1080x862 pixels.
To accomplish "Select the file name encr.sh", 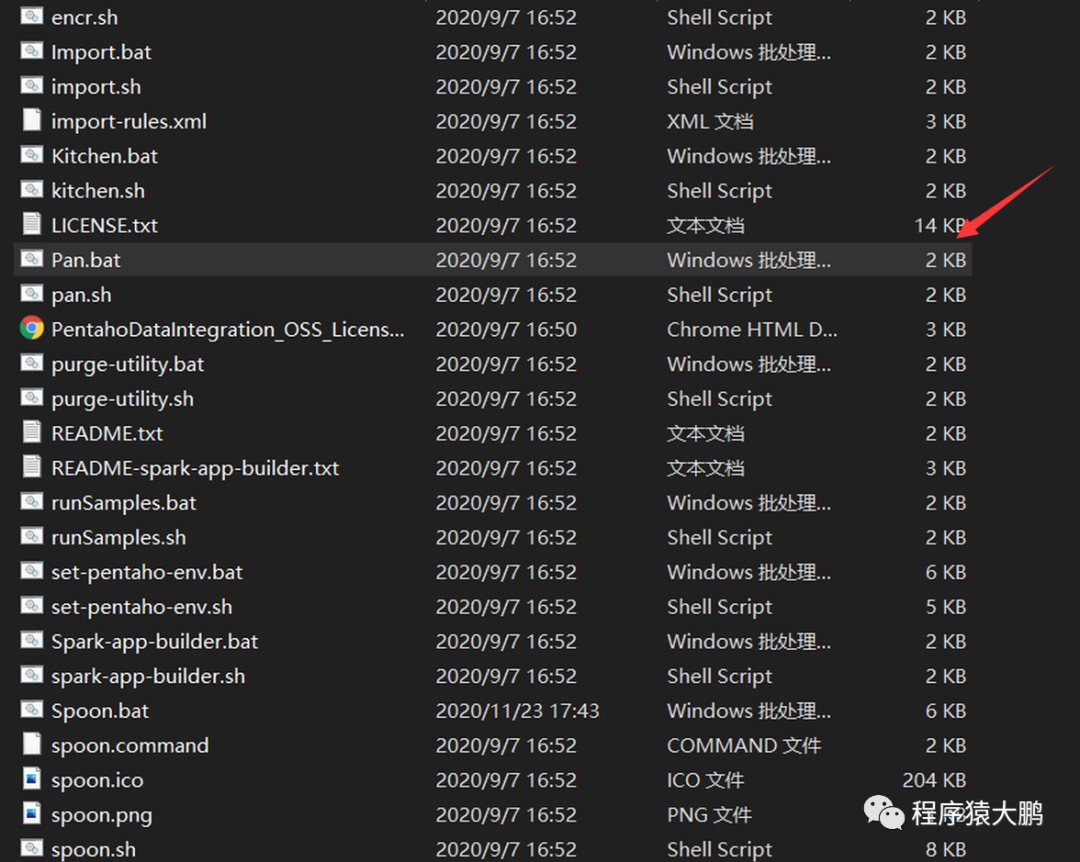I will tap(85, 17).
